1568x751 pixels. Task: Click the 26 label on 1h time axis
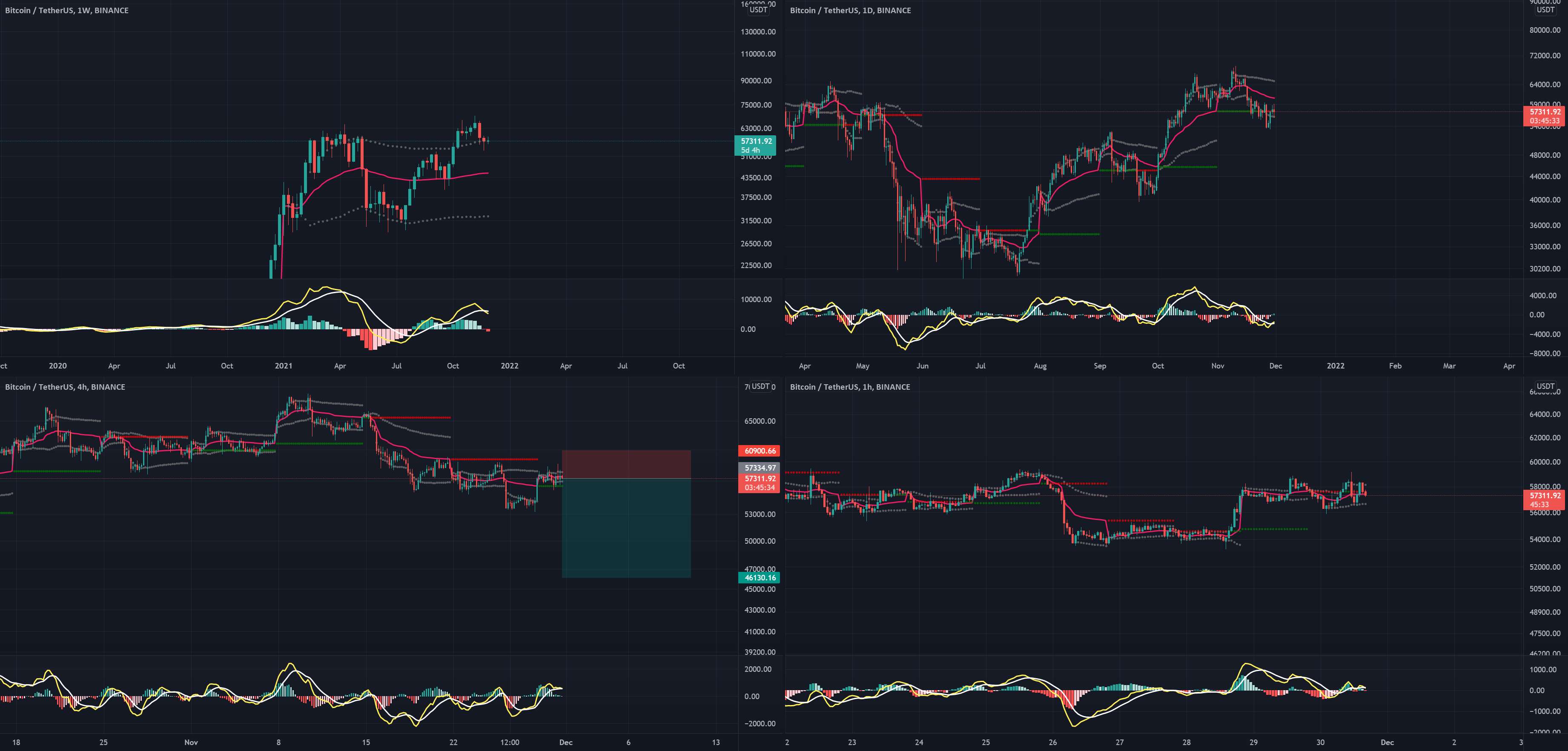1052,742
